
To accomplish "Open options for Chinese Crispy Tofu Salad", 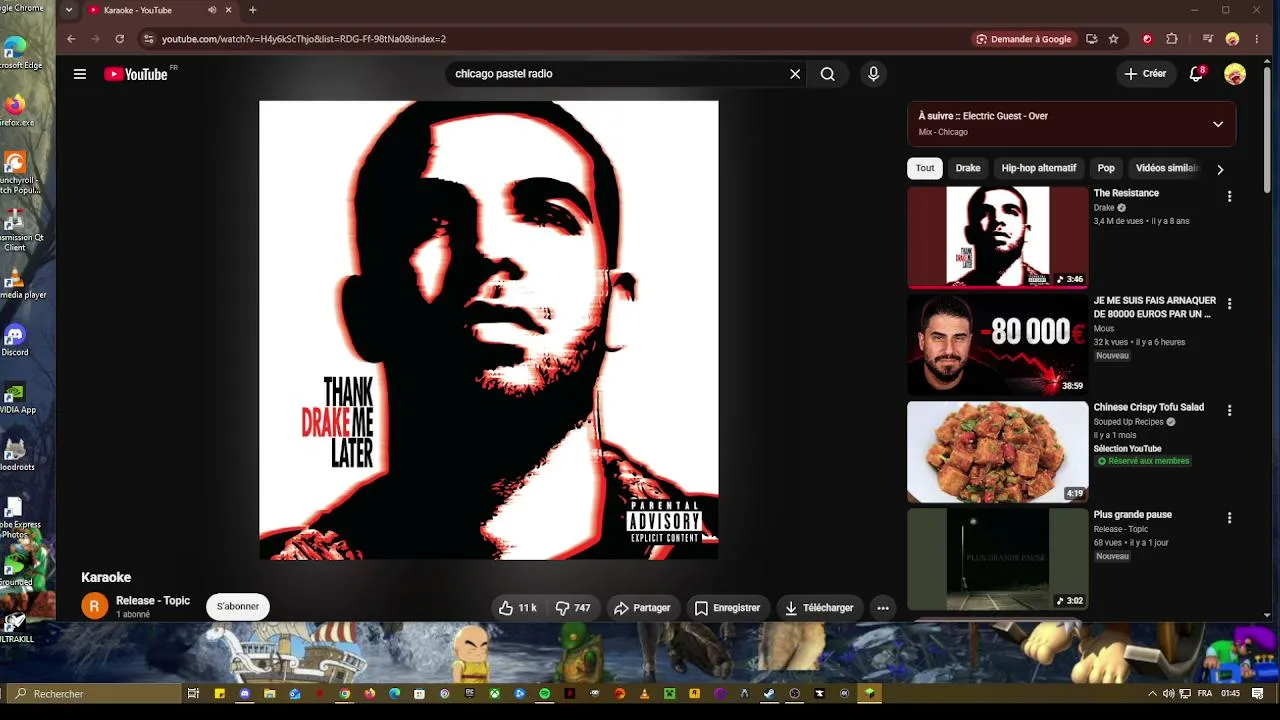I will [1229, 411].
